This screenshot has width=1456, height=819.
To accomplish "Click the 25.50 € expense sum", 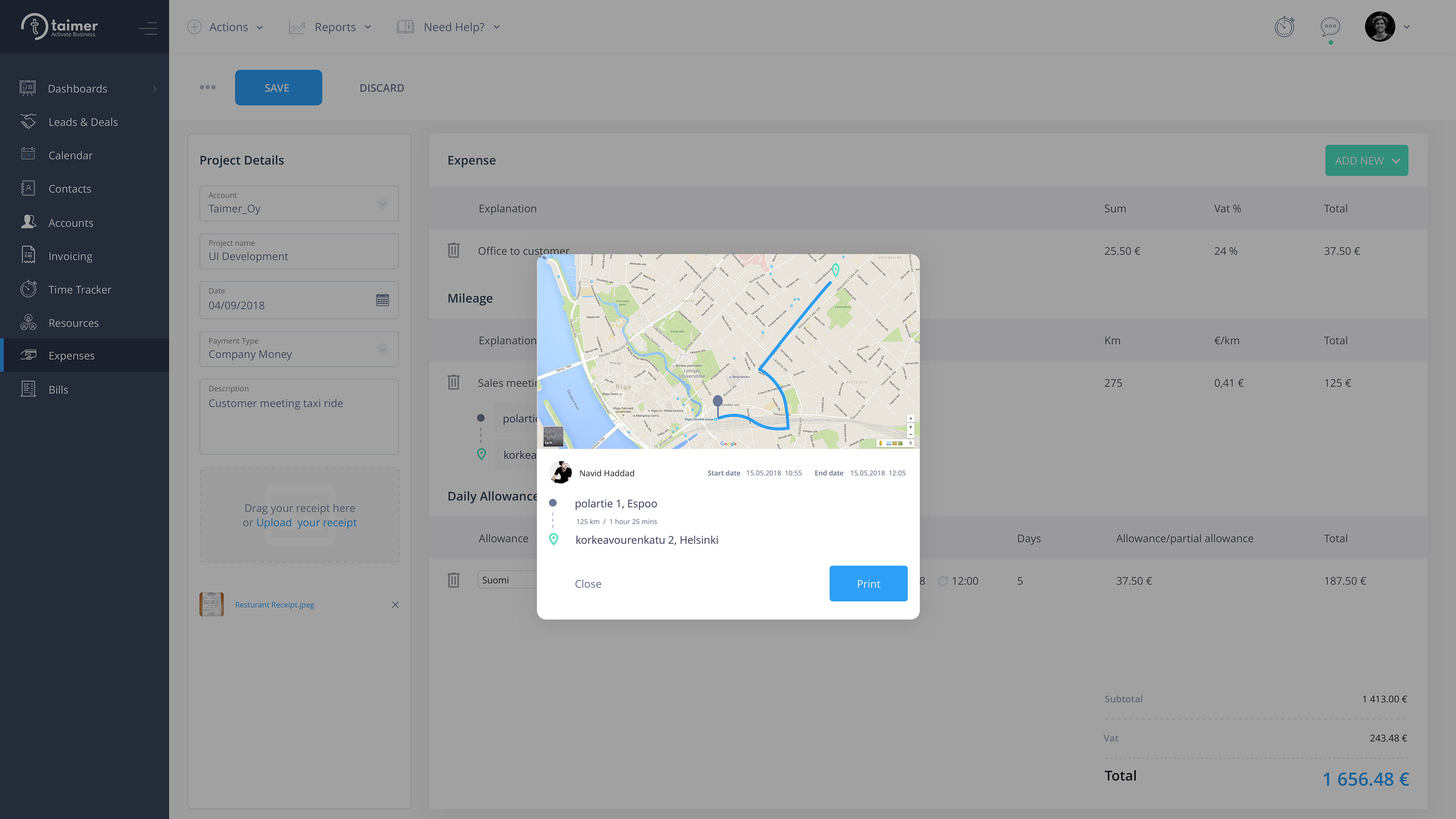I will (x=1122, y=250).
